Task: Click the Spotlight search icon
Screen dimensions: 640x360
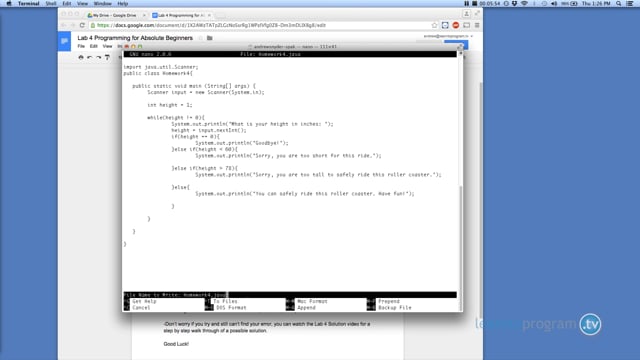Action: [x=619, y=3]
